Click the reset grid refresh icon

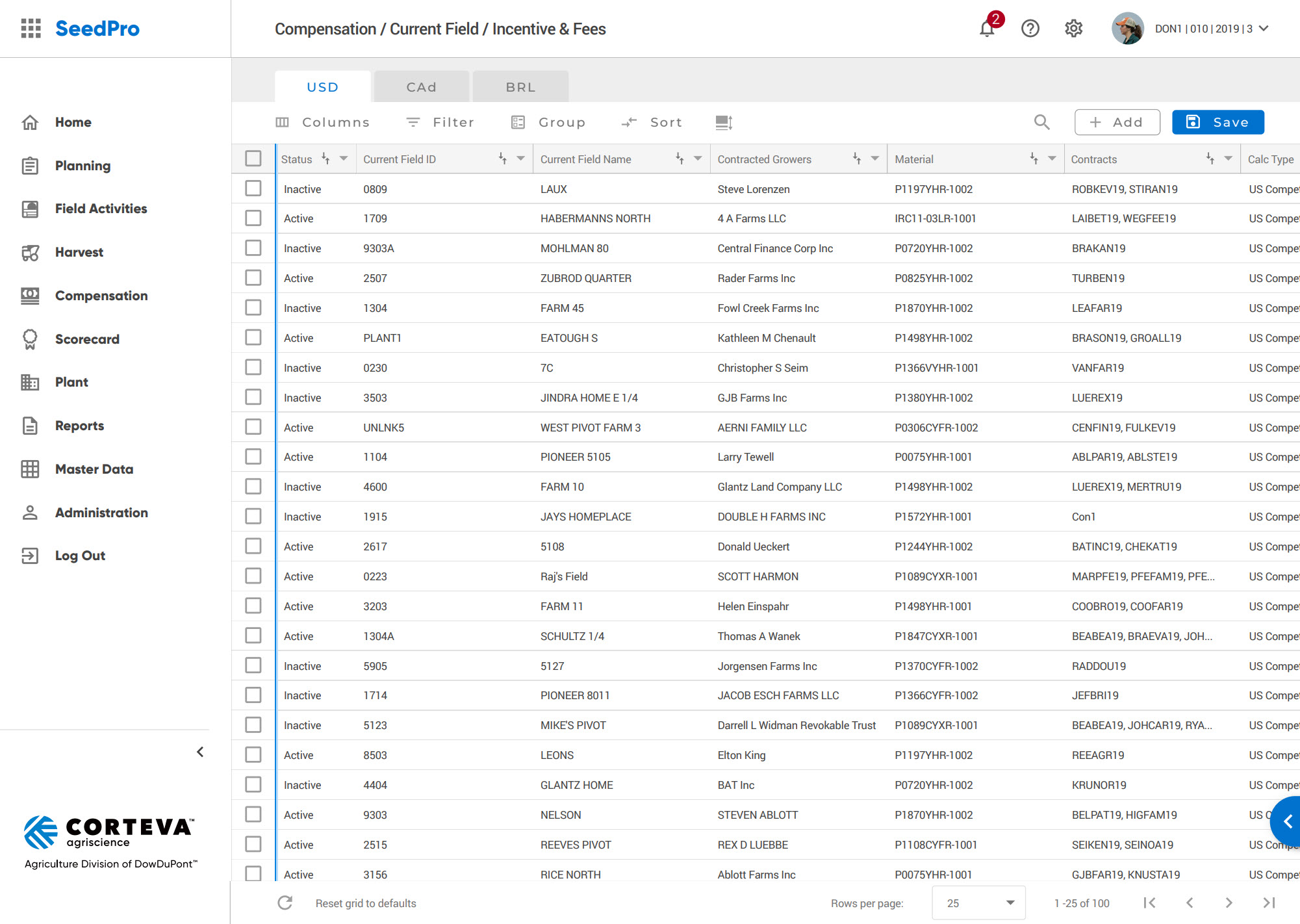coord(285,903)
